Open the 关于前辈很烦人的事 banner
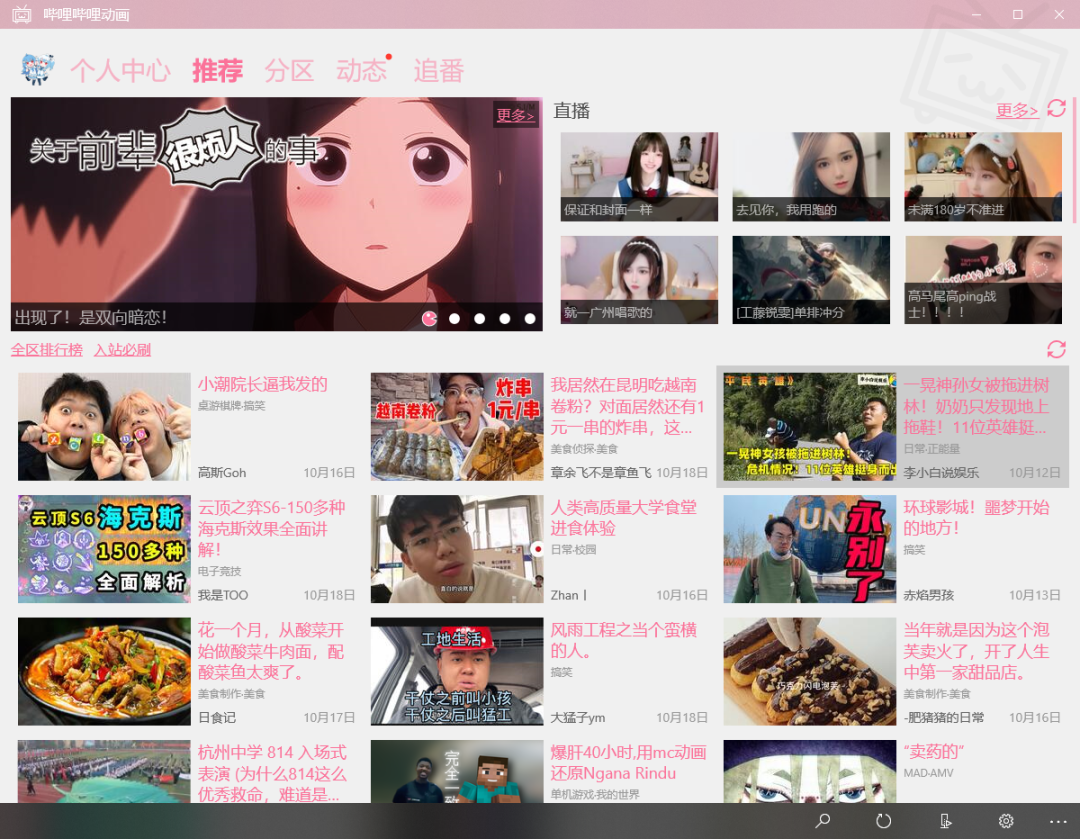The image size is (1080, 839). point(276,214)
